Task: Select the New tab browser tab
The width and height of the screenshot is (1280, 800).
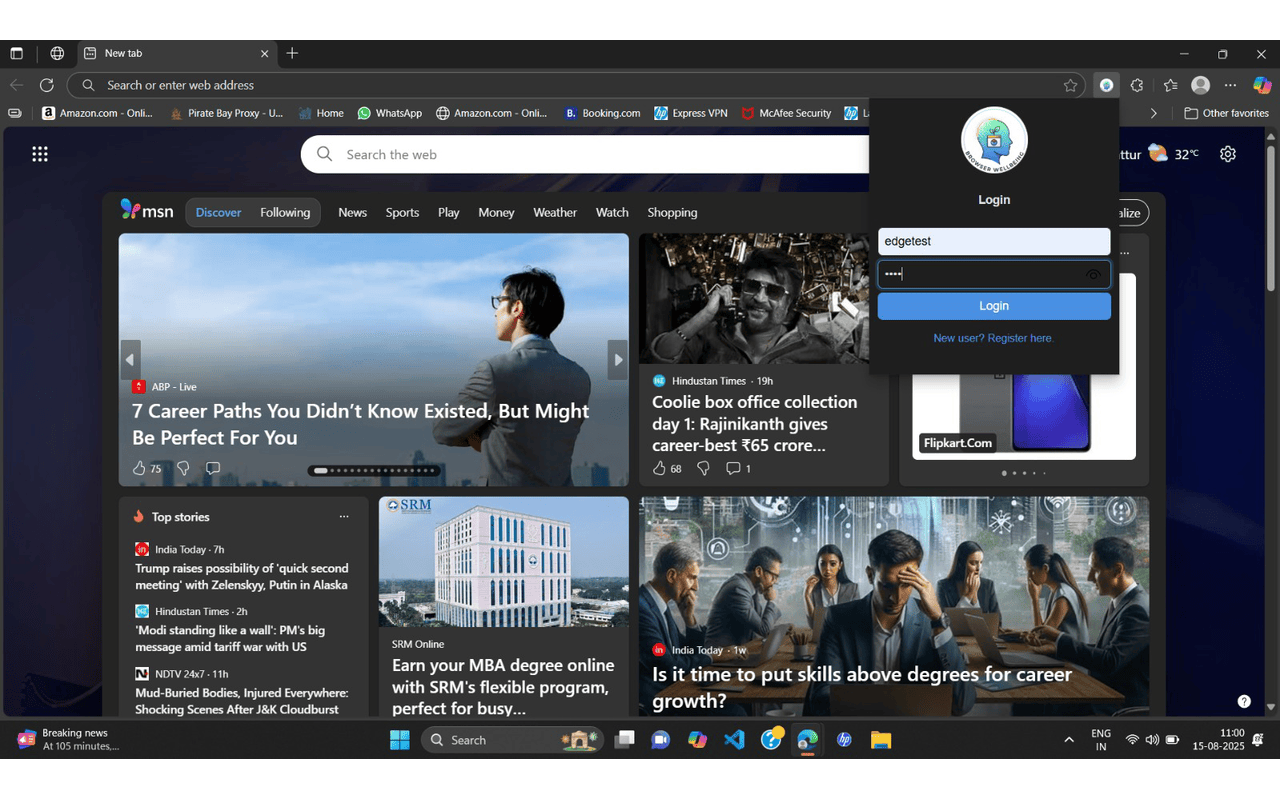Action: point(176,53)
